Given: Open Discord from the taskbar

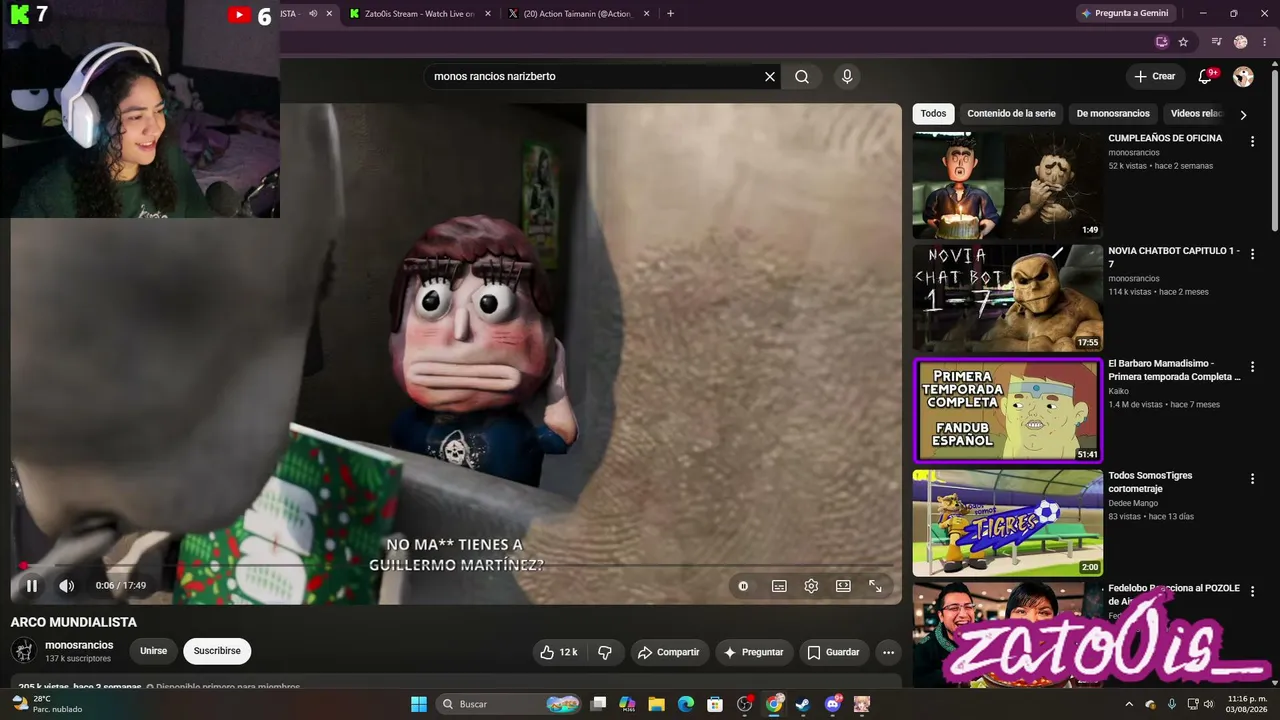Looking at the screenshot, I should pos(832,704).
